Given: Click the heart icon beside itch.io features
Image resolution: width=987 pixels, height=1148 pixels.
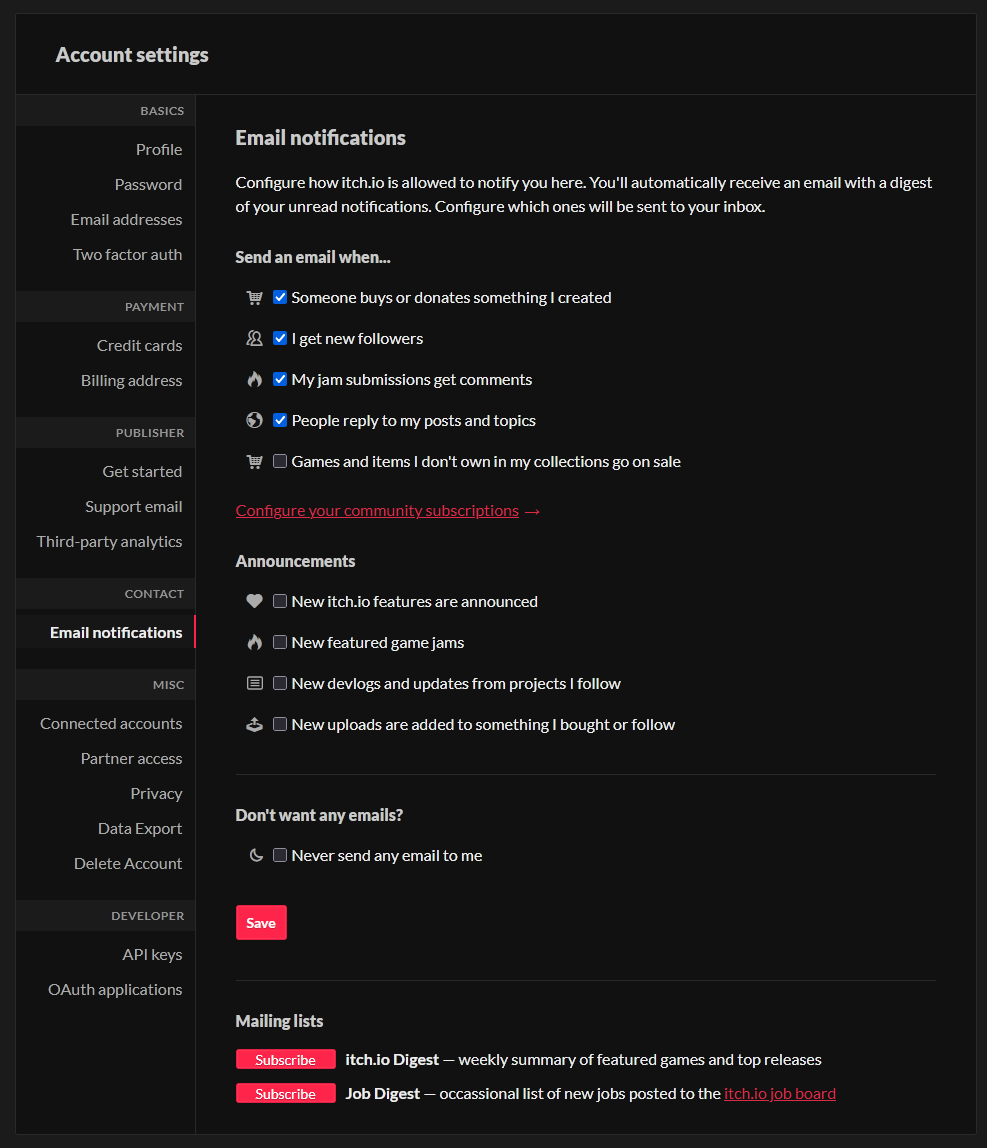Looking at the screenshot, I should pos(254,601).
